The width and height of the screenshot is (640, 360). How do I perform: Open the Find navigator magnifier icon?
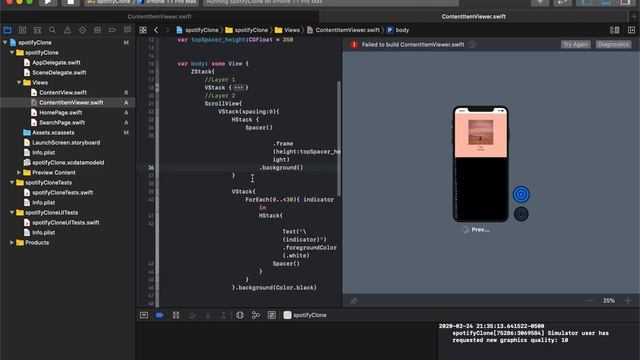click(52, 30)
